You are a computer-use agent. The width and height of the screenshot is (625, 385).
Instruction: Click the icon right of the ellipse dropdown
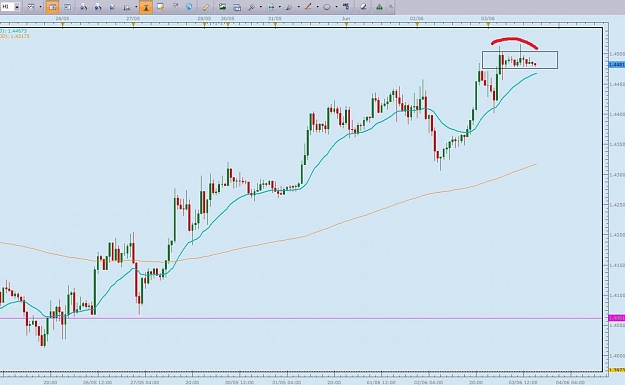(346, 7)
